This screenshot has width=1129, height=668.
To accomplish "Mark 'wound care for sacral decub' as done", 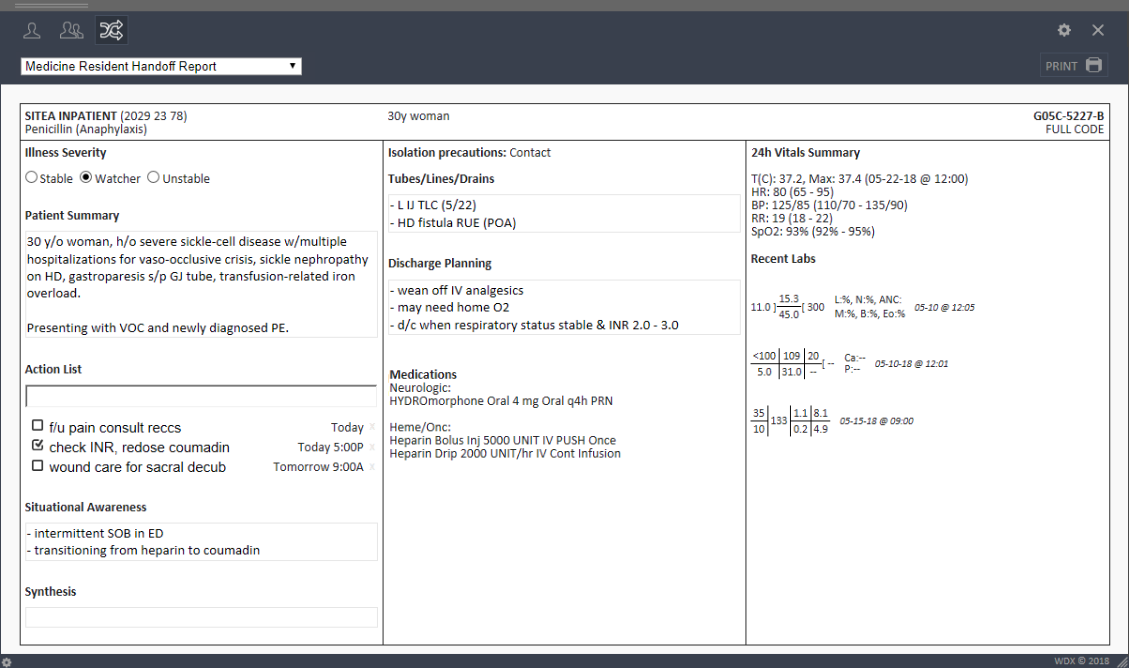I will coord(38,466).
